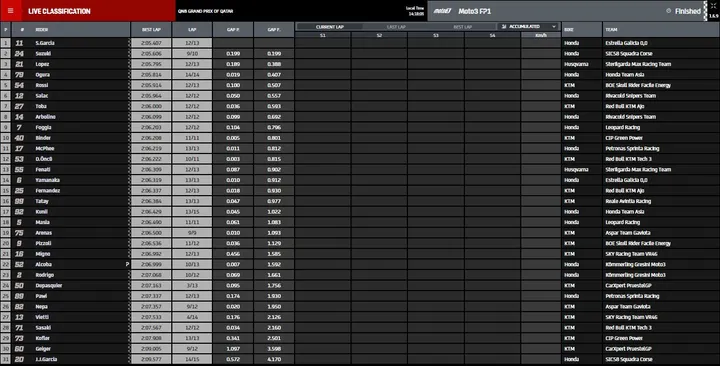
Task: Select rider Masia's name
Action: pyautogui.click(x=42, y=222)
